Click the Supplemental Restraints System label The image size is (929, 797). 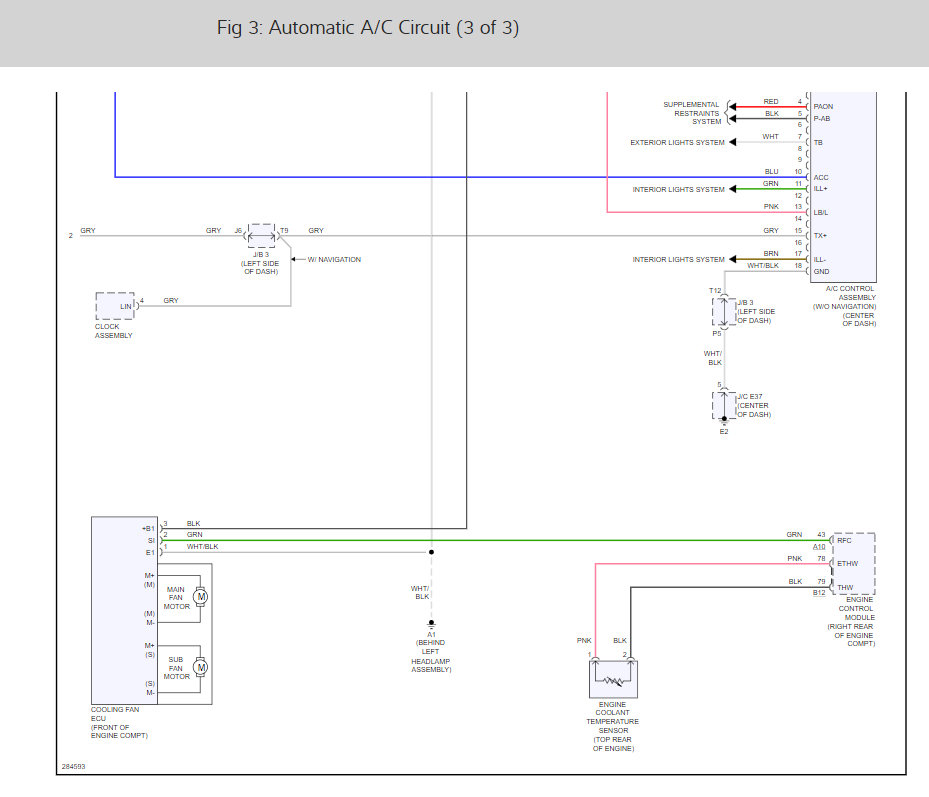coord(691,113)
